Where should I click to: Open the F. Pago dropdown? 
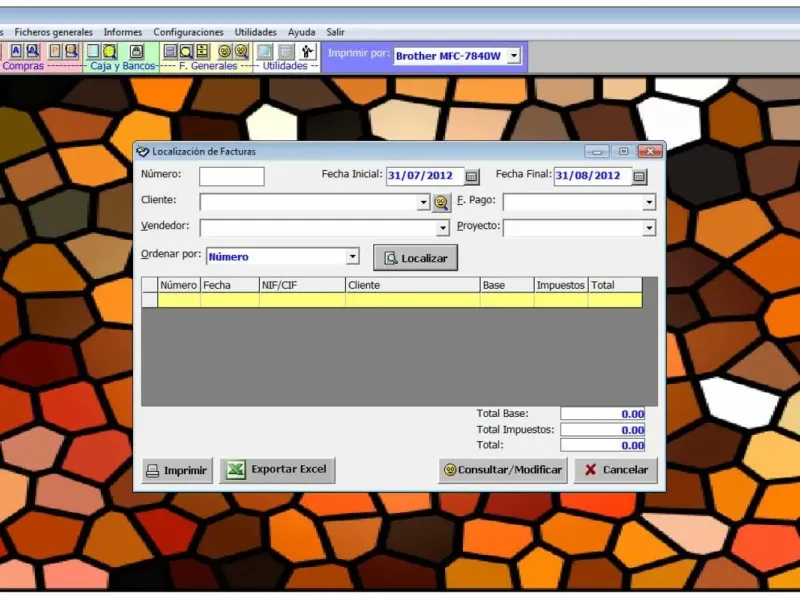pos(648,203)
